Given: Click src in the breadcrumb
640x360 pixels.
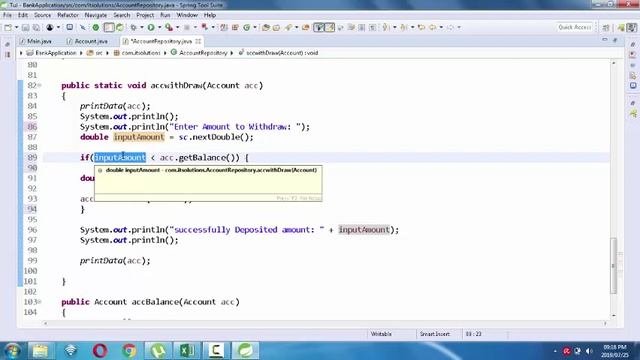Looking at the screenshot, I should coord(99,53).
